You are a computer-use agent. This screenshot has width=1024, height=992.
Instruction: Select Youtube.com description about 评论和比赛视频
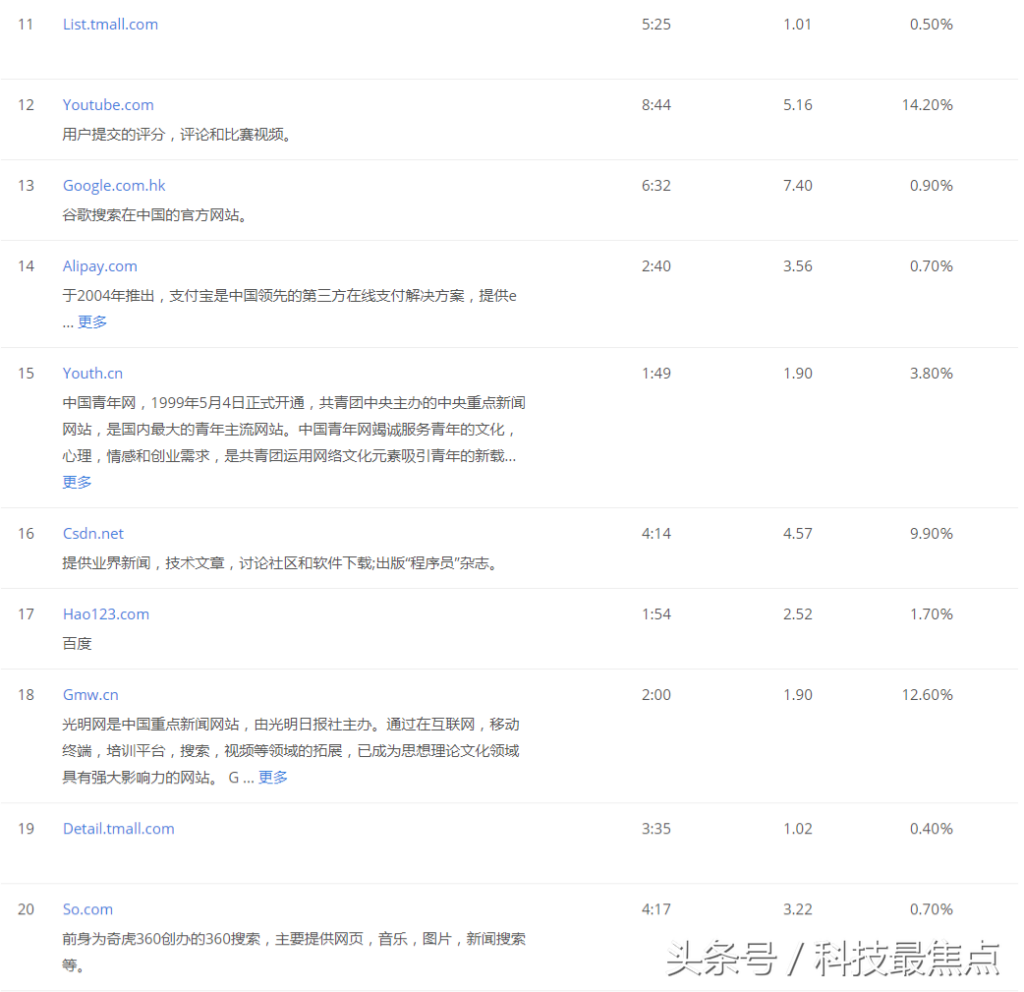pos(176,135)
